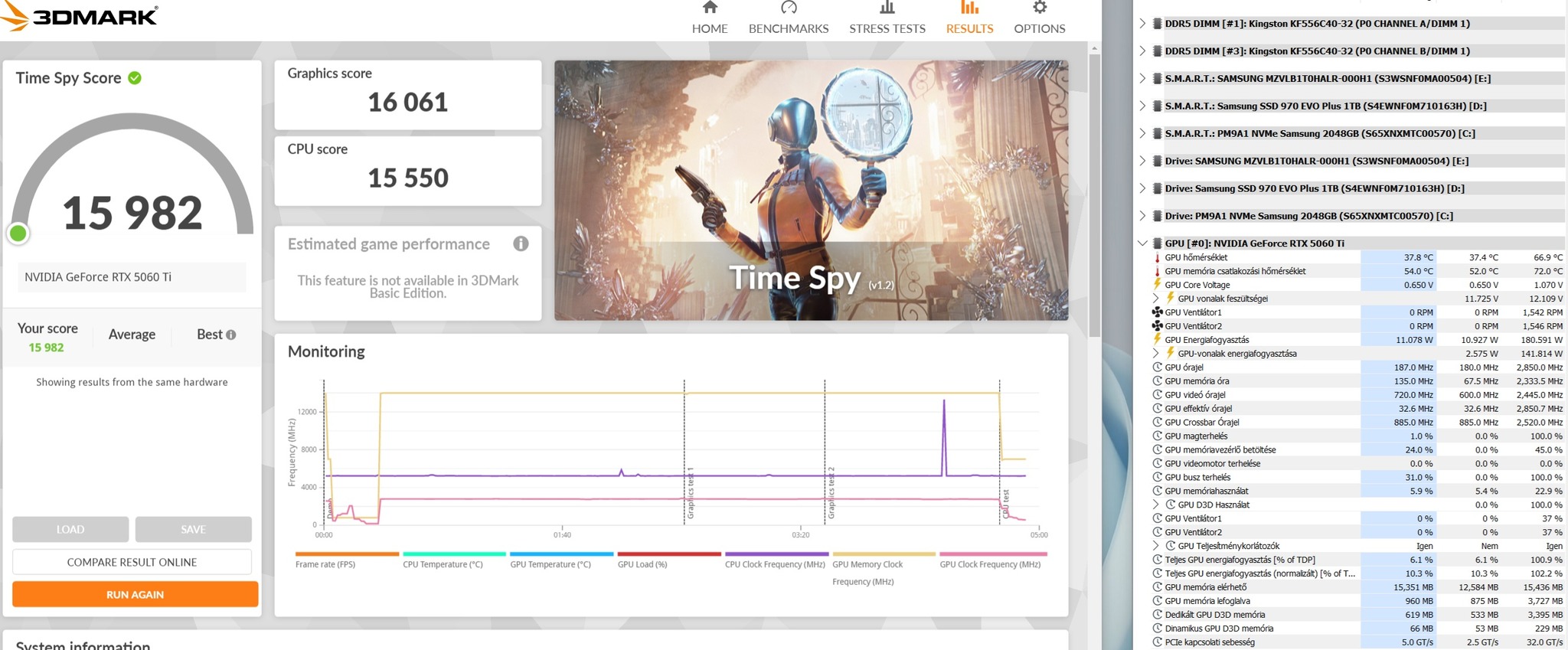The width and height of the screenshot is (1568, 650).
Task: Expand DDR5 DIMM [#3] Kingston node
Action: coord(1142,51)
